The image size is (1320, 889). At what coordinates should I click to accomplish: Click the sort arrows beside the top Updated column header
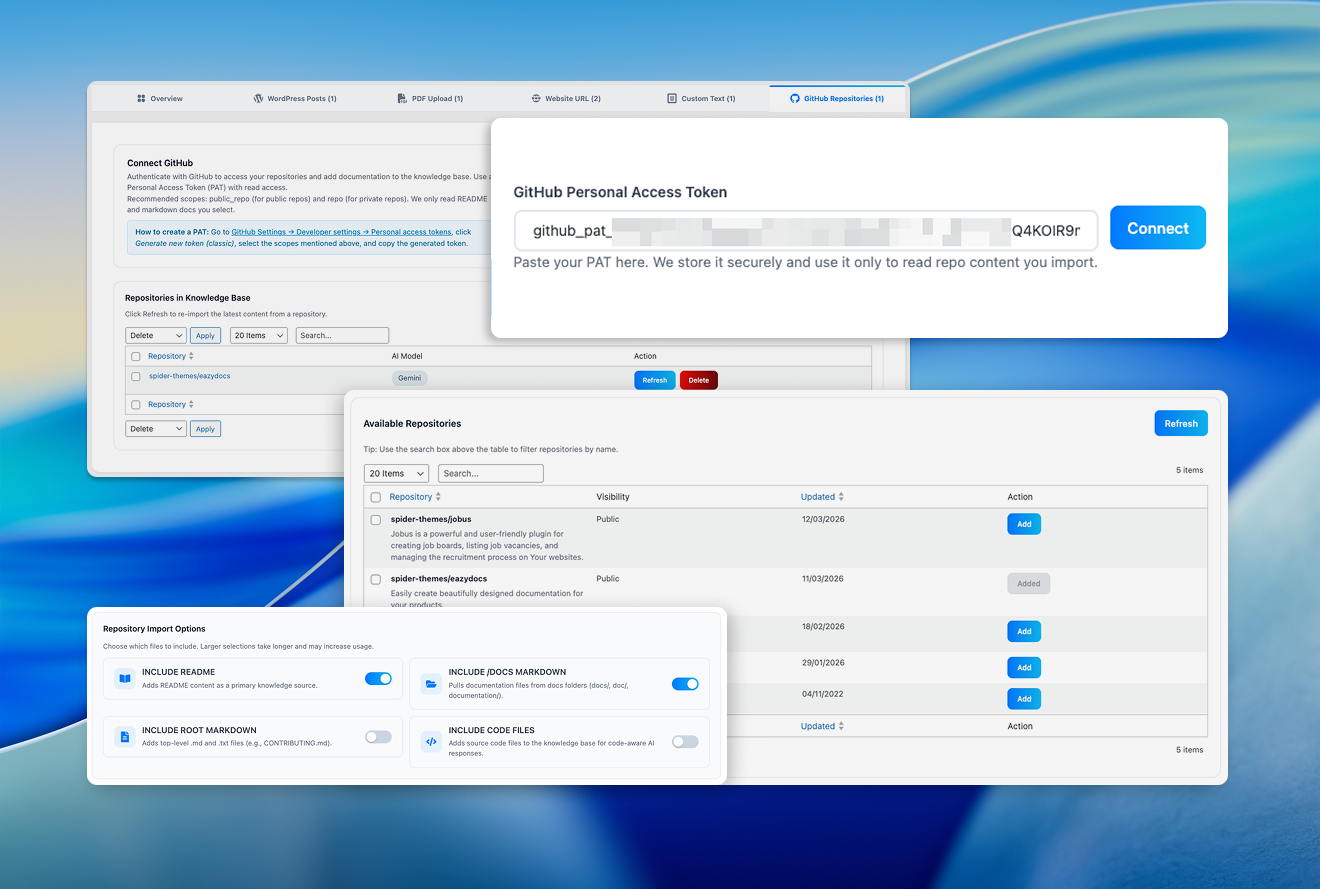tap(841, 497)
